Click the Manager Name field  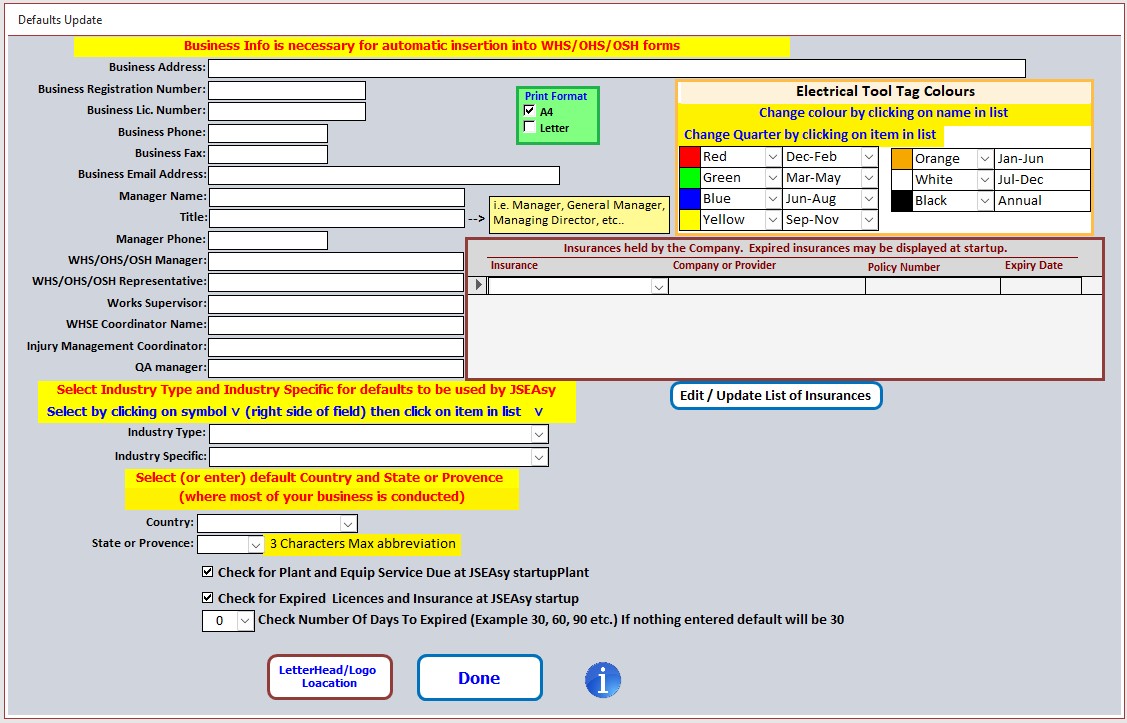pyautogui.click(x=336, y=198)
